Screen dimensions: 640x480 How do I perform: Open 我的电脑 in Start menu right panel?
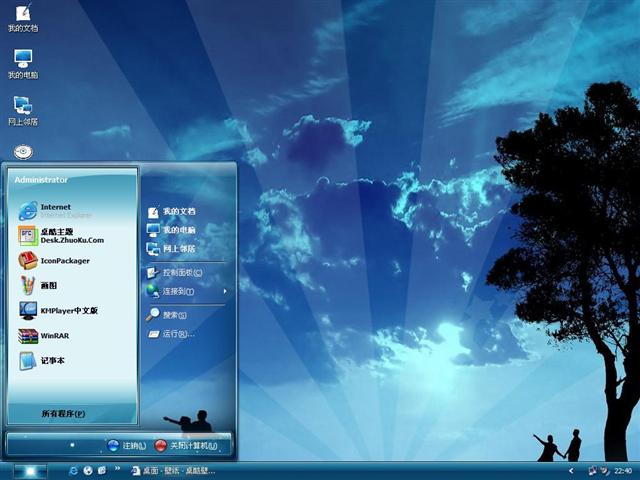(x=179, y=230)
